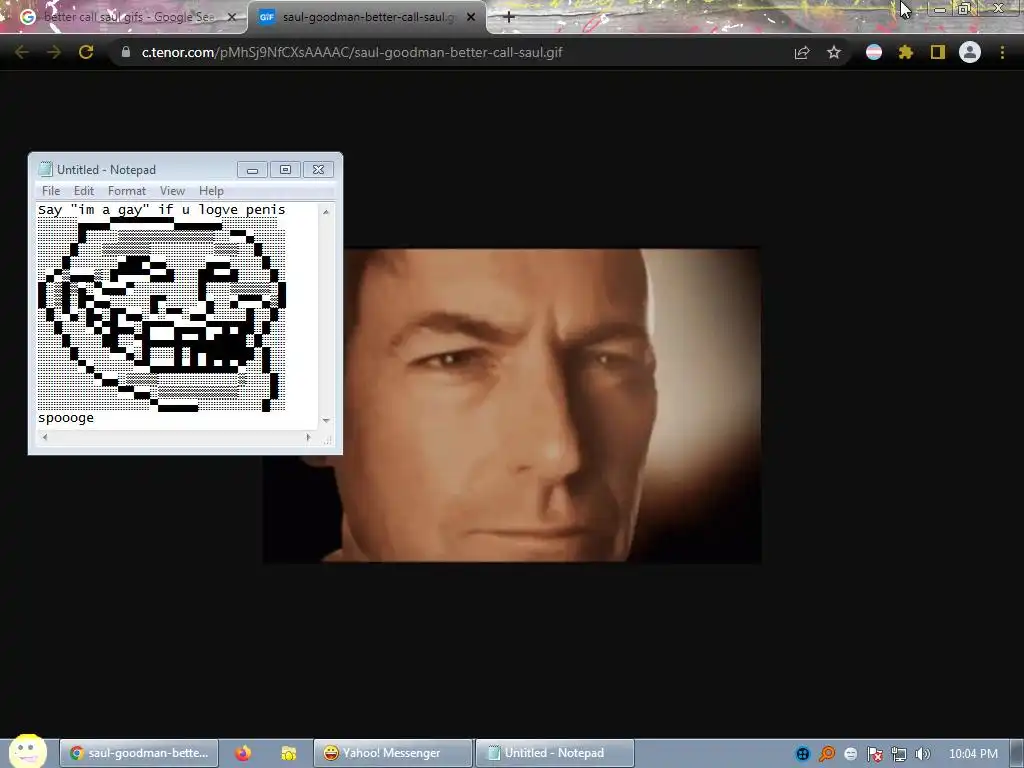
Task: Open Notepad File menu
Action: tap(51, 191)
